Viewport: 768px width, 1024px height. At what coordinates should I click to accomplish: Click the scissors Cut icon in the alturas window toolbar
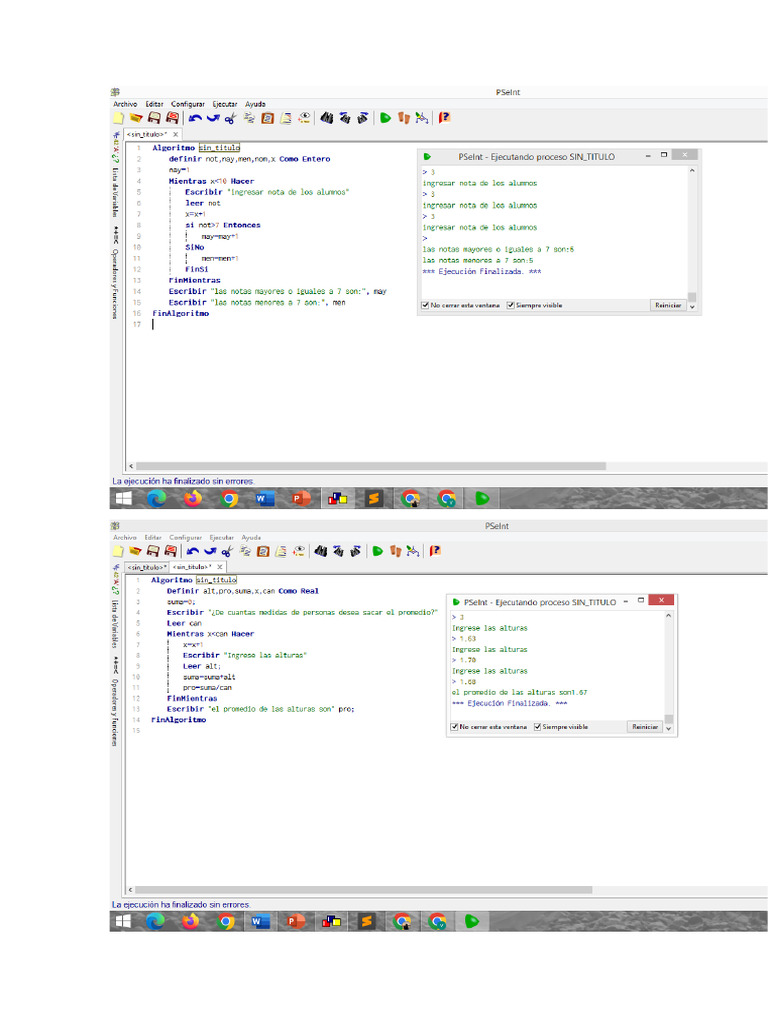pyautogui.click(x=229, y=550)
